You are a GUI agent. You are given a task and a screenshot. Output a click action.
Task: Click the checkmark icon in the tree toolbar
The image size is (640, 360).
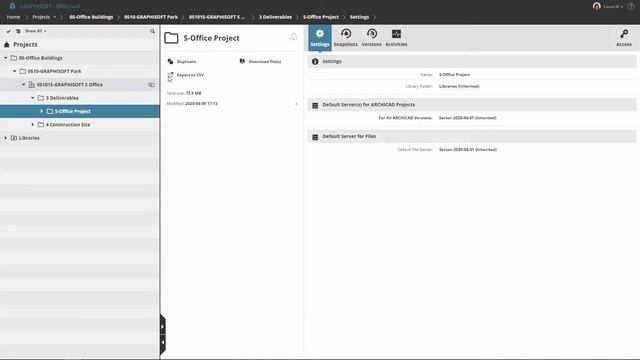click(x=8, y=31)
